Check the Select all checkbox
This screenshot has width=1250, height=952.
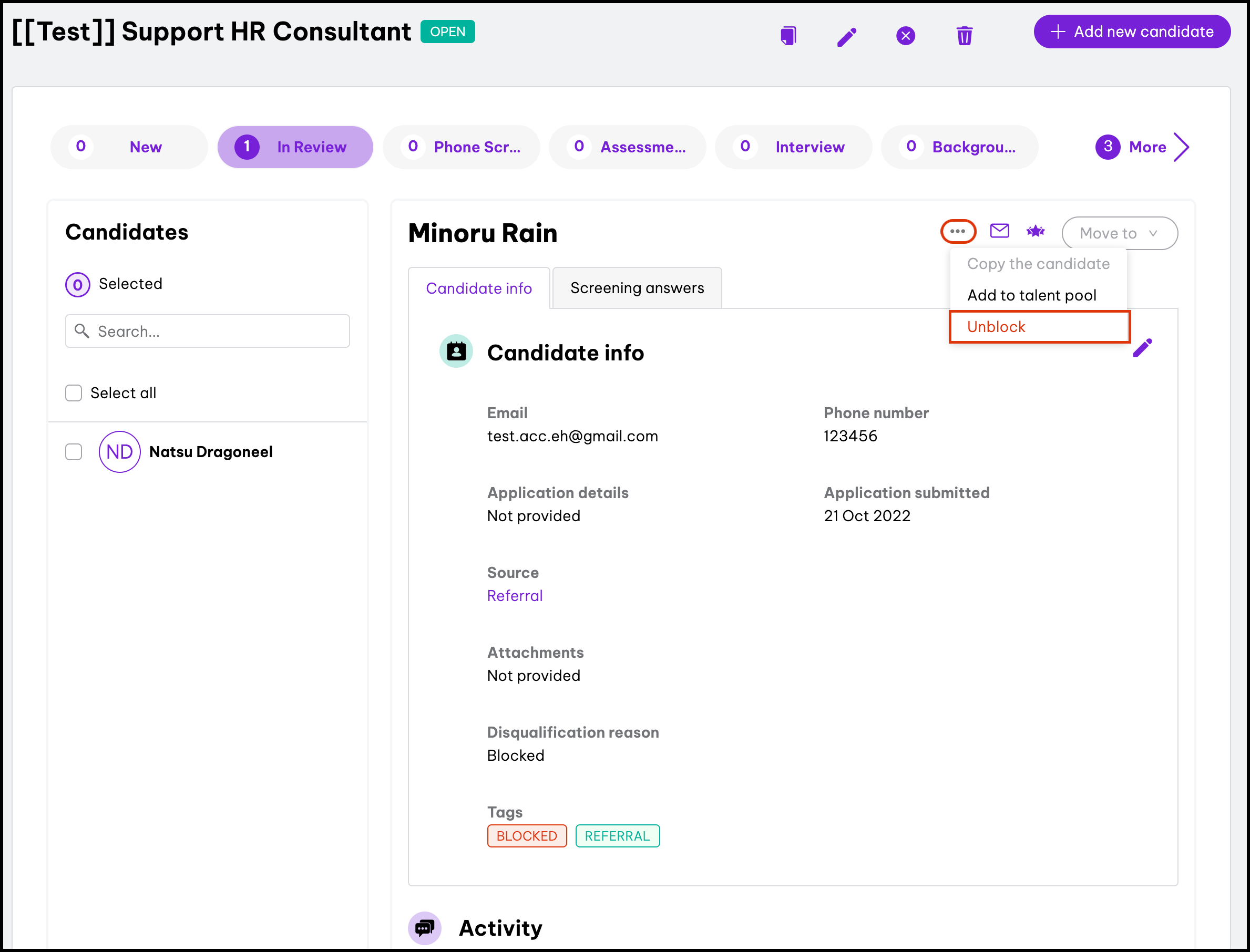[74, 392]
